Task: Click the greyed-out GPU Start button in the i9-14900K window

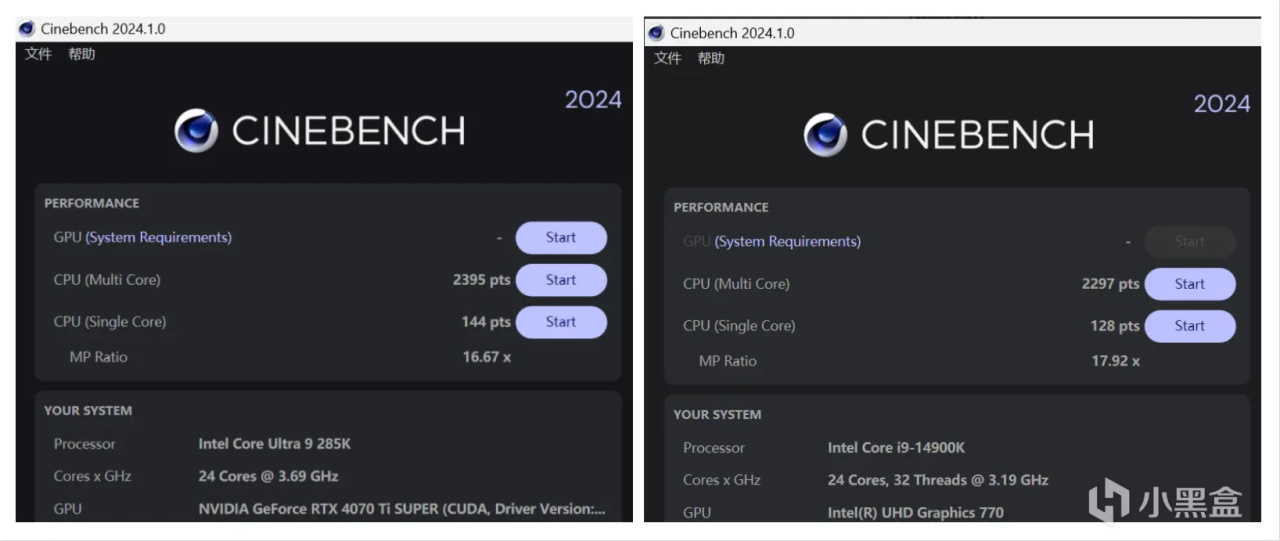Action: point(1189,241)
